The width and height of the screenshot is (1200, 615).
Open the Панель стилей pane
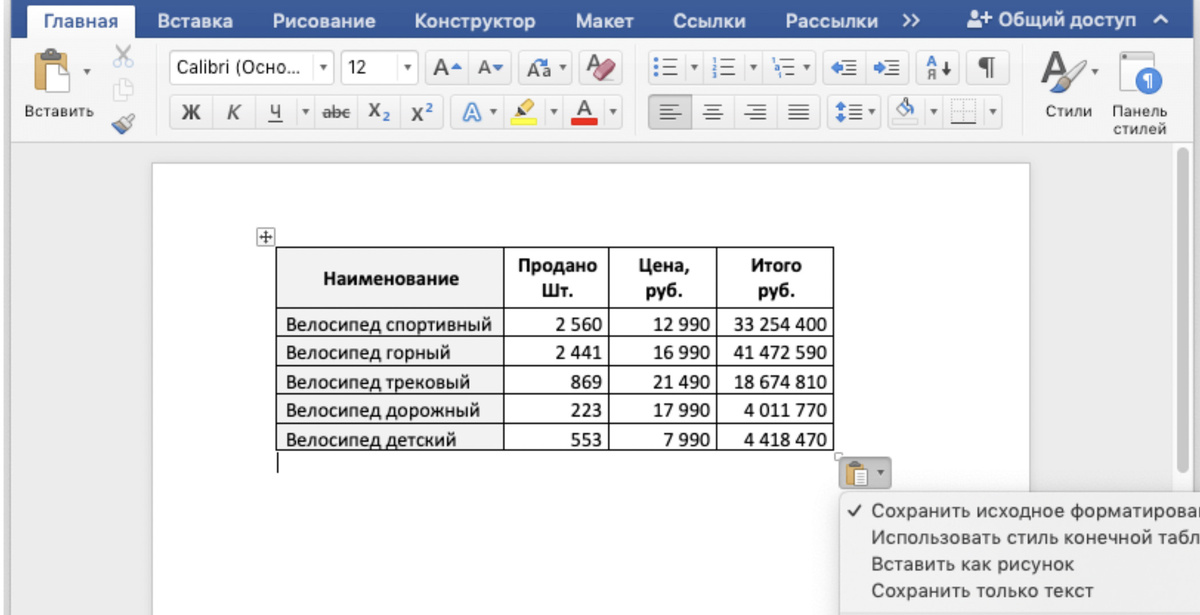(1139, 94)
